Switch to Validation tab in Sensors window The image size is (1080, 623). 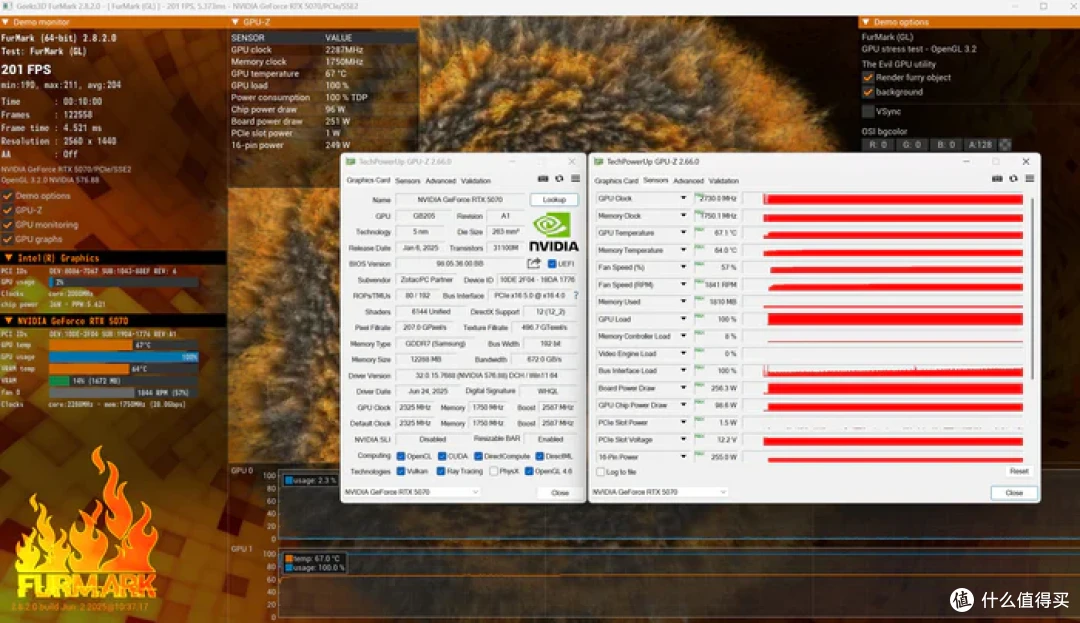724,181
